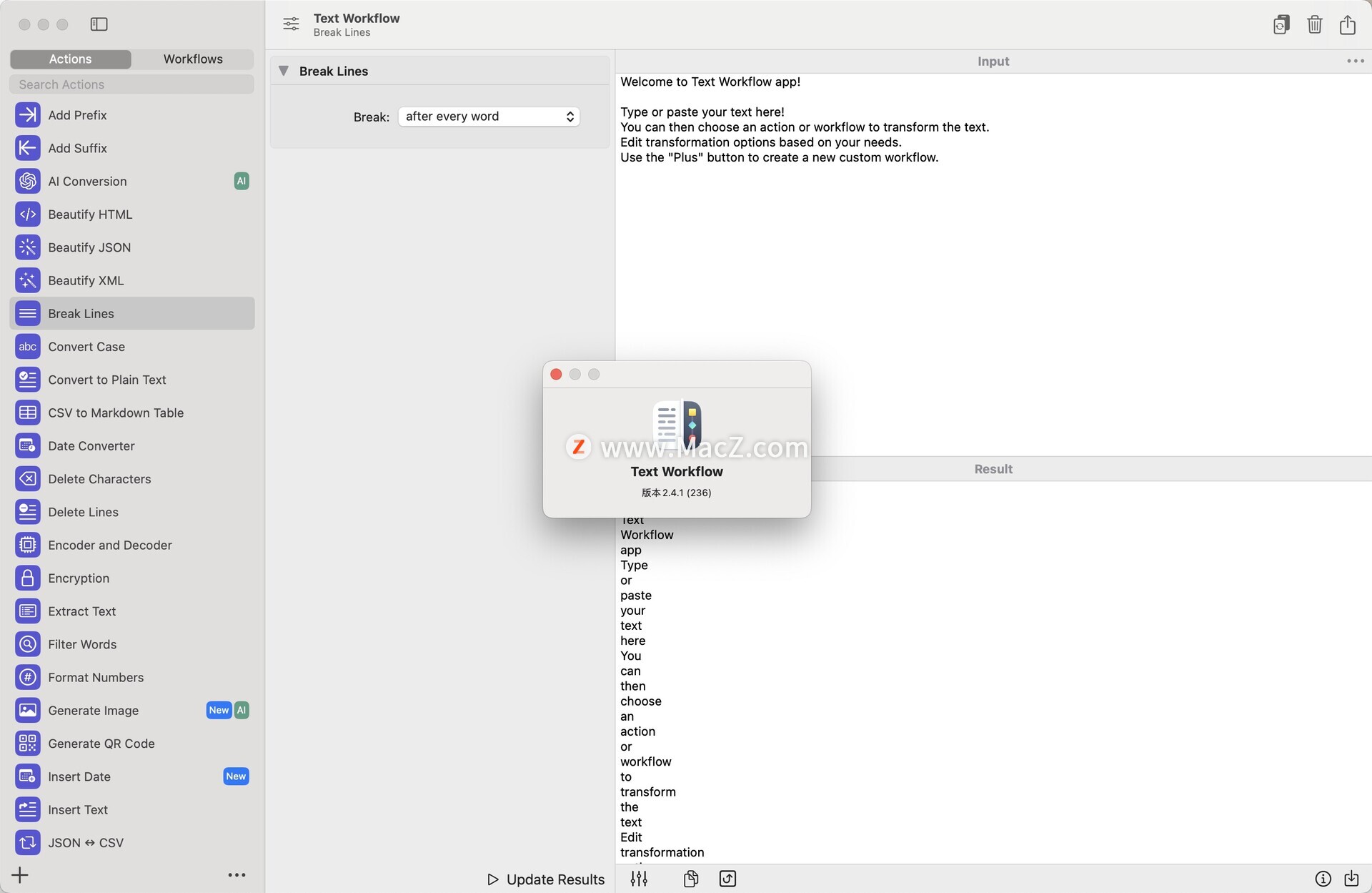Click the Generate Image icon
This screenshot has width=1372, height=893.
coord(27,711)
